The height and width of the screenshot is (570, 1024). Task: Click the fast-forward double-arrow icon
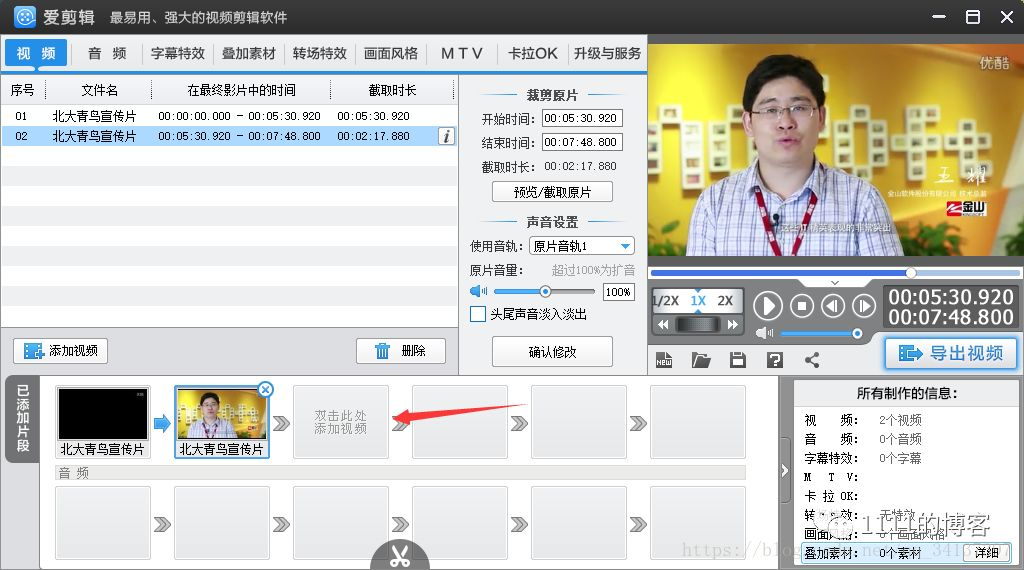tap(733, 325)
